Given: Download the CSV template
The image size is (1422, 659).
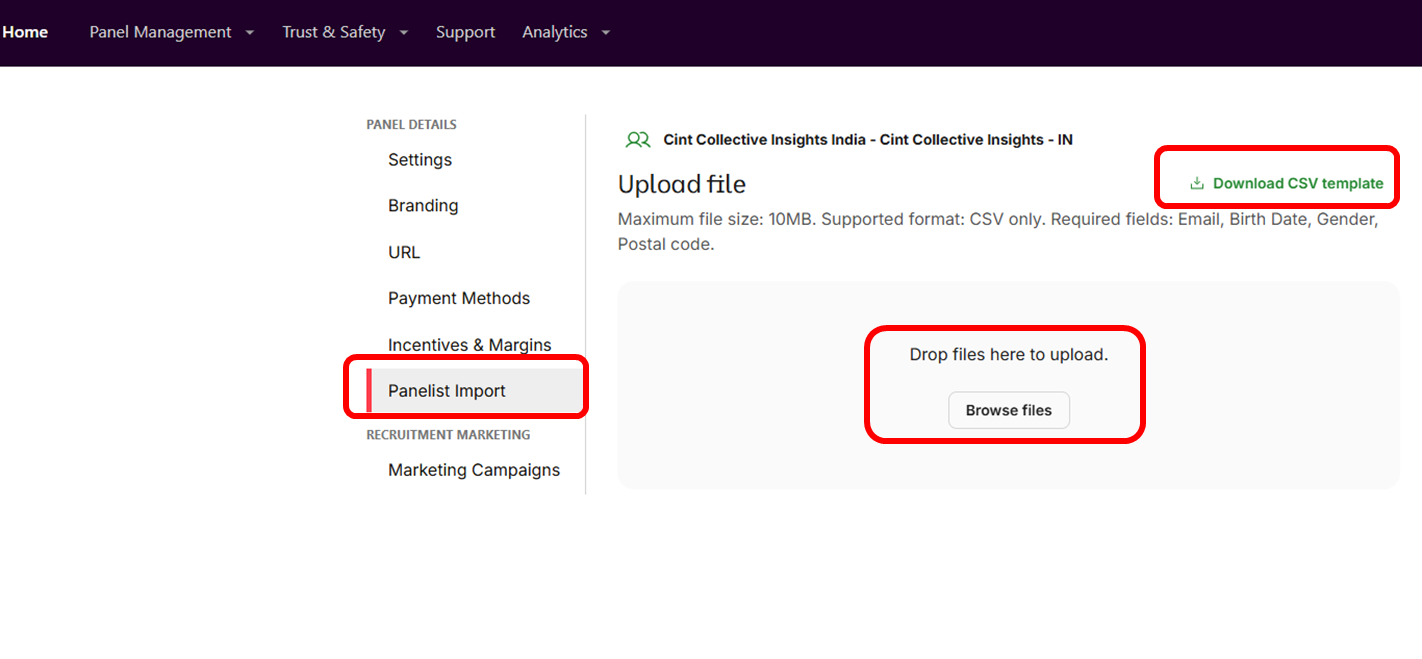Looking at the screenshot, I should [x=1297, y=183].
